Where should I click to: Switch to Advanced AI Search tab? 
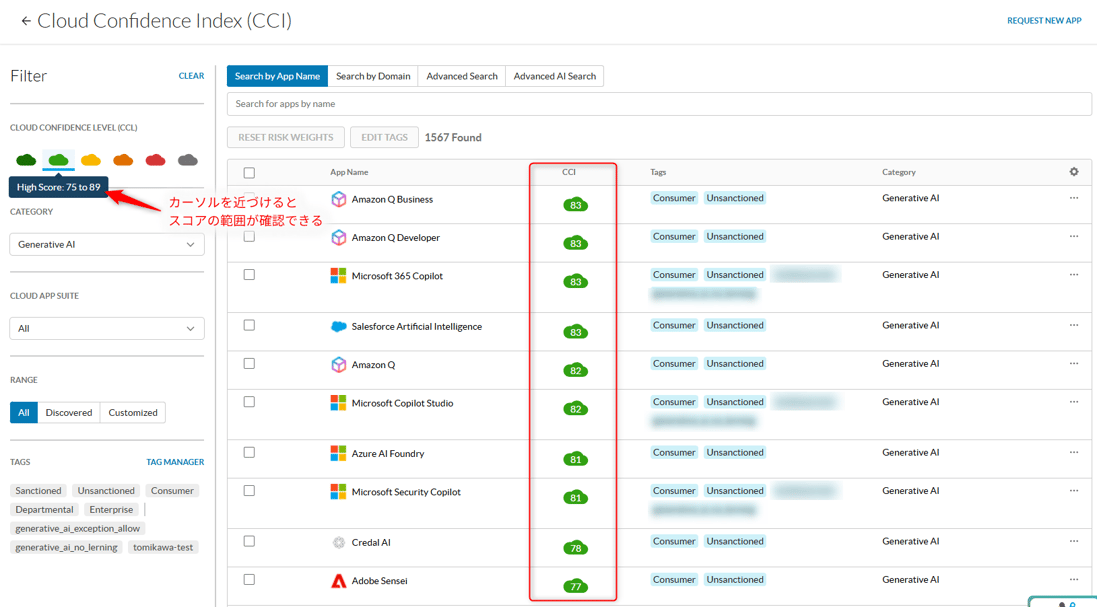point(554,76)
